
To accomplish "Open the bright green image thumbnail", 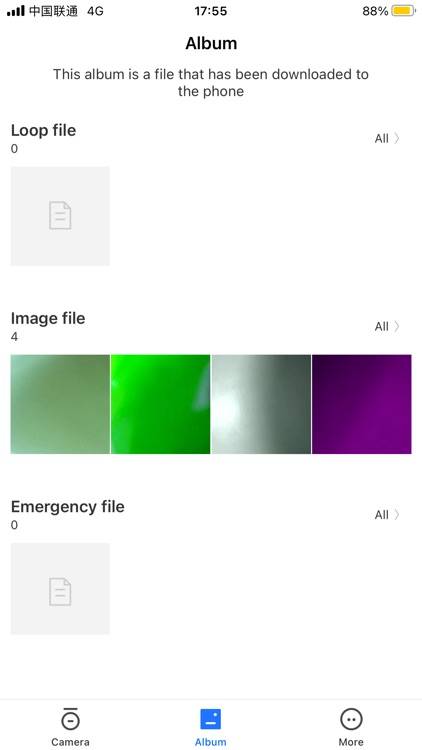I will point(160,404).
